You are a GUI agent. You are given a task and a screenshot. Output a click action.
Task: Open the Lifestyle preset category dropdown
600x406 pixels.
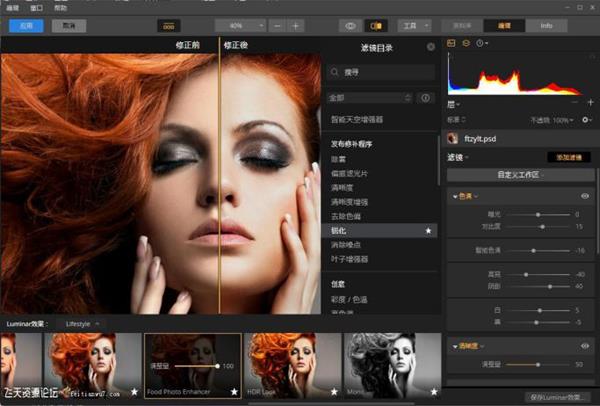(83, 324)
